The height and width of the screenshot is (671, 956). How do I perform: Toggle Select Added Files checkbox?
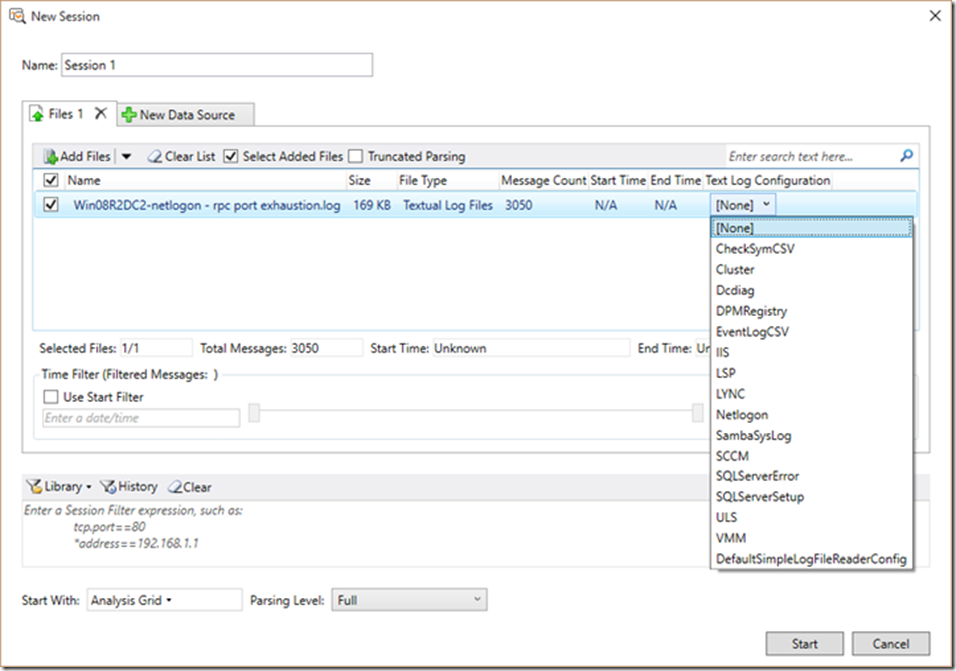click(x=230, y=157)
